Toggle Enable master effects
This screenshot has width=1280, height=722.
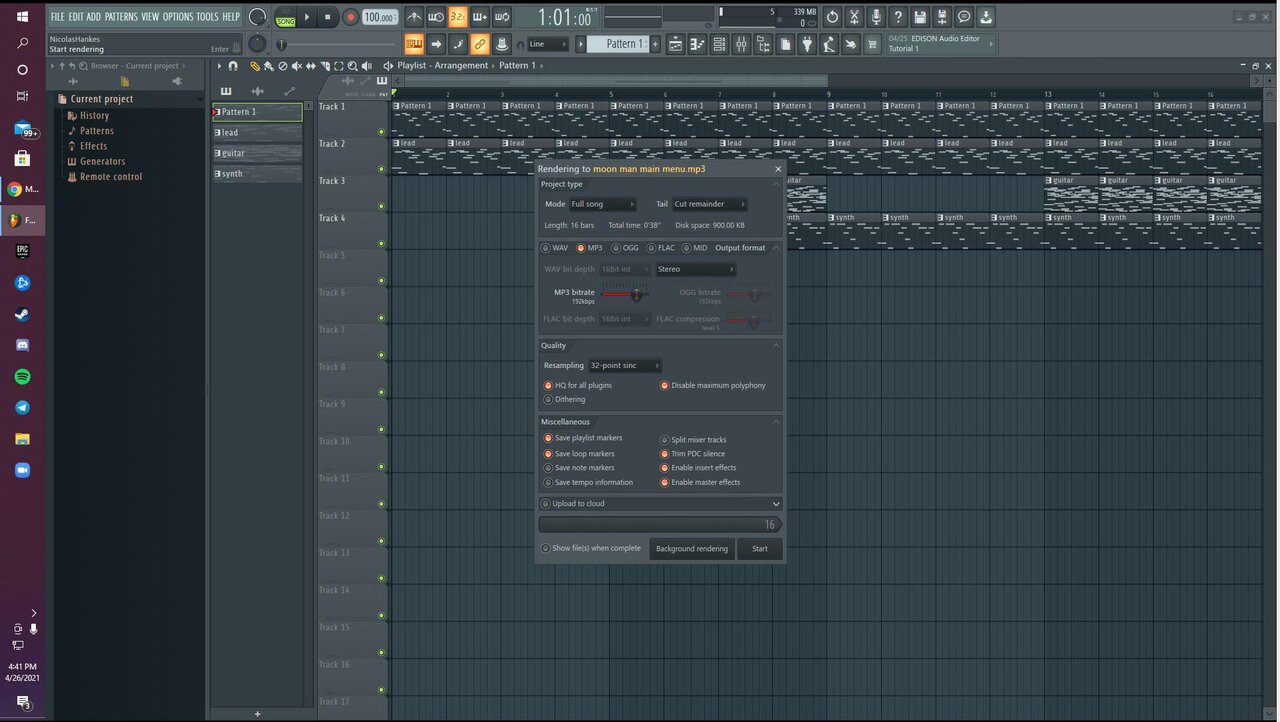(x=700, y=482)
